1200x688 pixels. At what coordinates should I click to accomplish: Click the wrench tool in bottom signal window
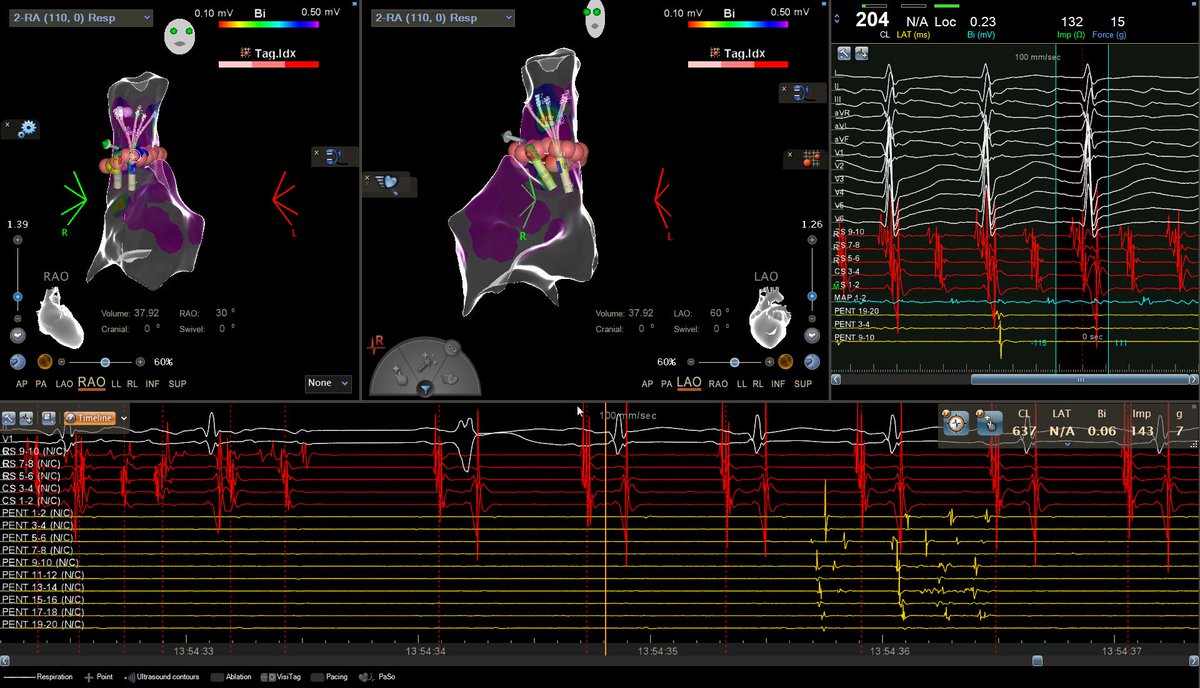[x=10, y=418]
